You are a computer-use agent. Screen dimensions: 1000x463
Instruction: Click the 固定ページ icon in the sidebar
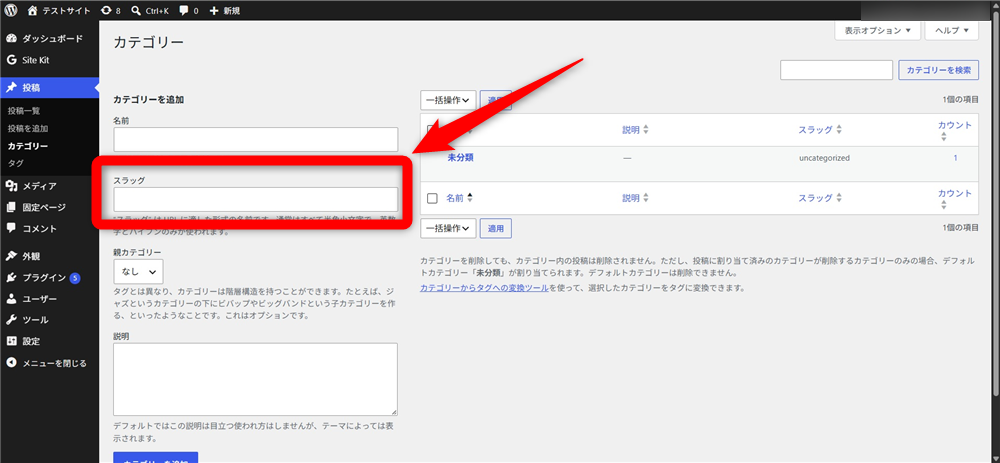(11, 207)
